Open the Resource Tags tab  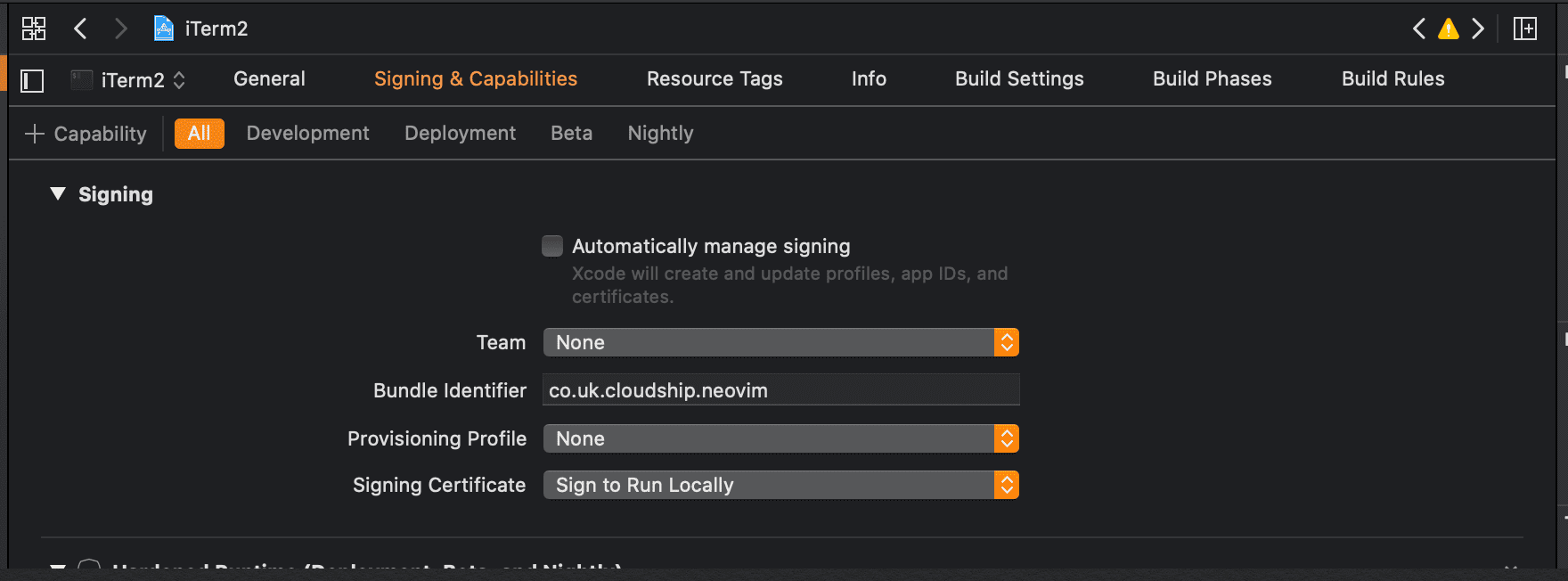tap(715, 79)
